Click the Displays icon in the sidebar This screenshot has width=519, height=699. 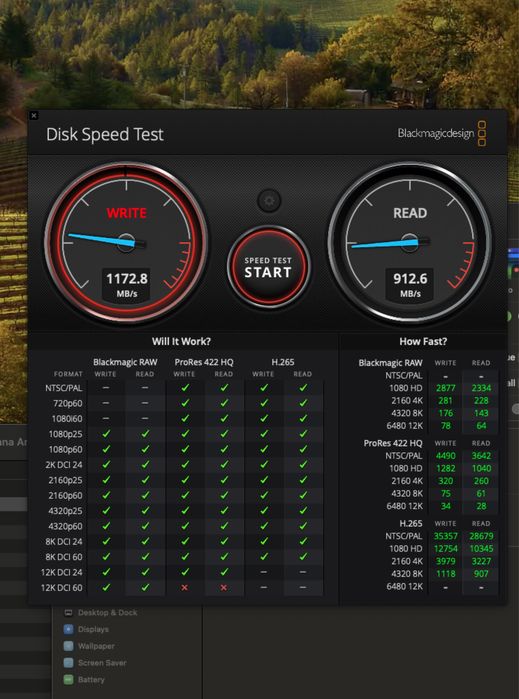click(x=68, y=629)
